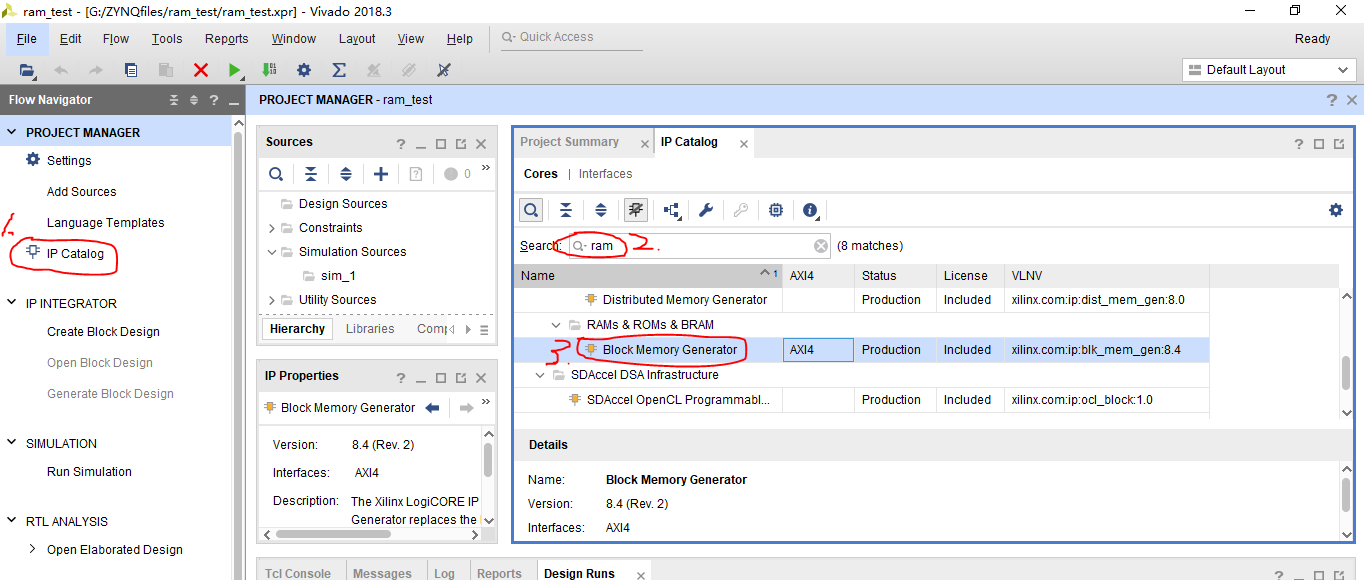Click Run Simulation
Viewport: 1364px width, 580px height.
[89, 472]
